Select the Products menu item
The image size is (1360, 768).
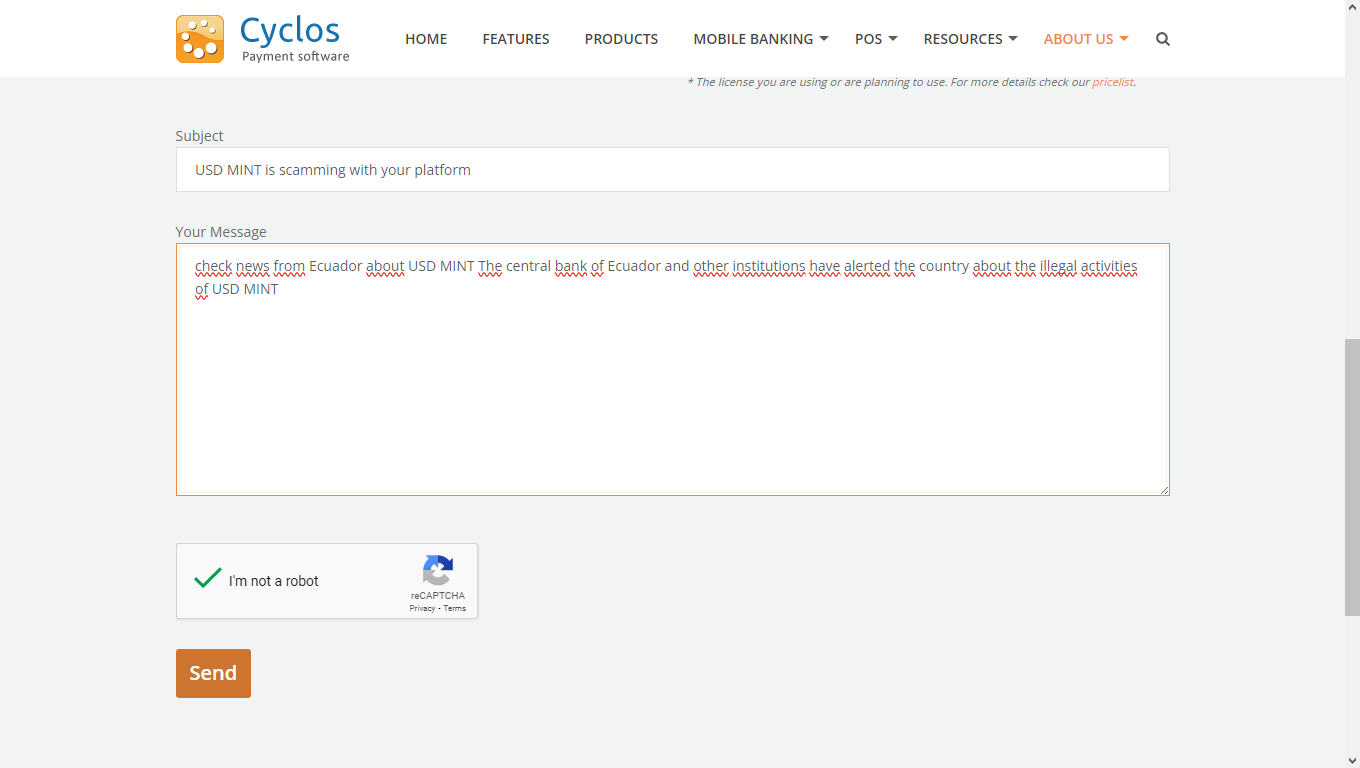621,39
